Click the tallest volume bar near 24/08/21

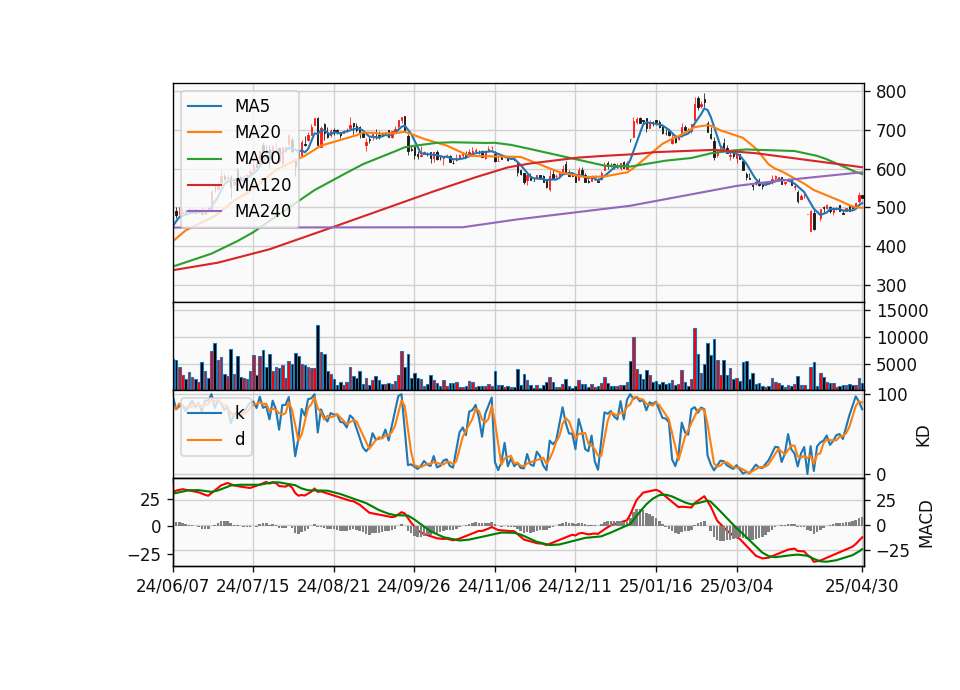point(318,358)
